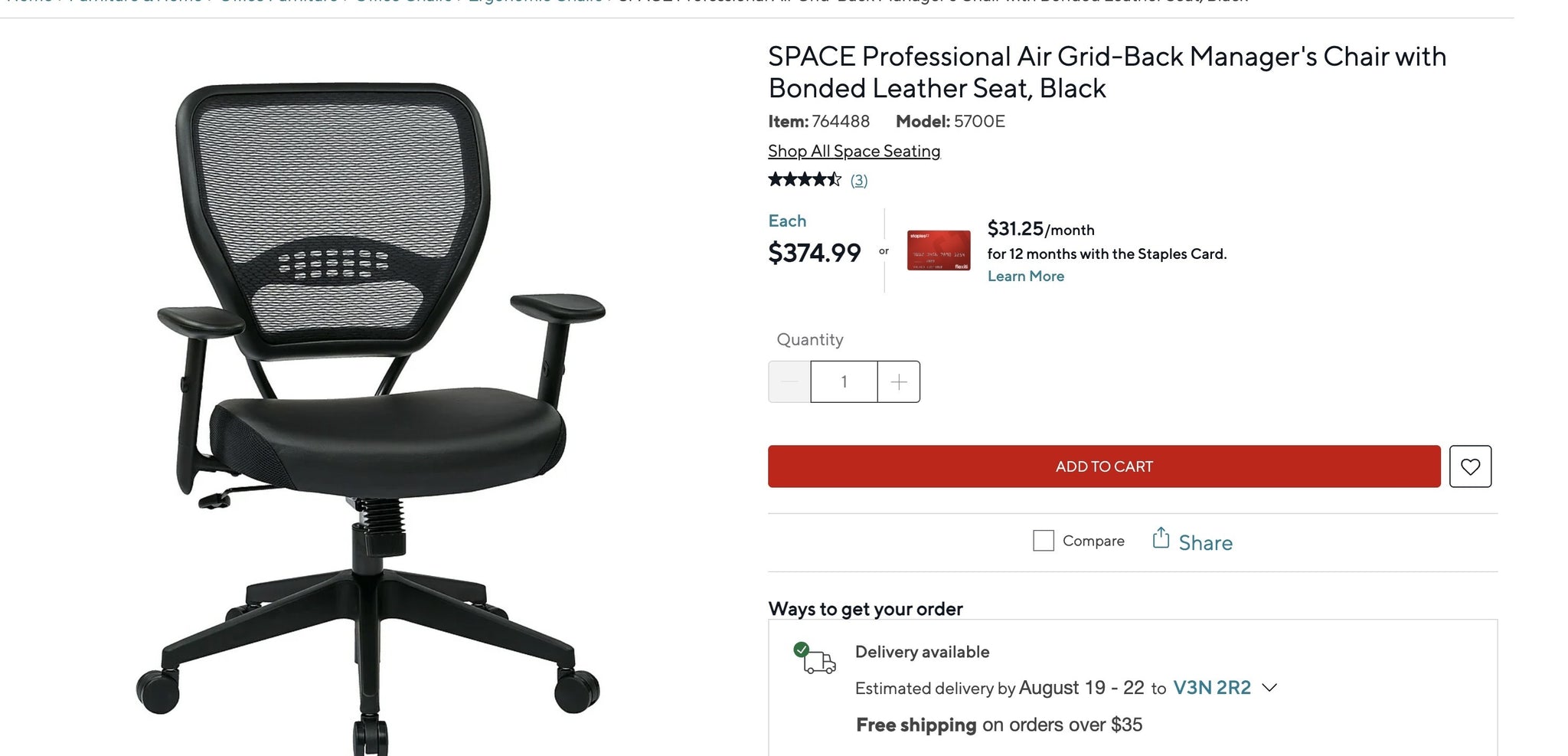Click the $374.99 price
The image size is (1568, 756).
pos(814,253)
